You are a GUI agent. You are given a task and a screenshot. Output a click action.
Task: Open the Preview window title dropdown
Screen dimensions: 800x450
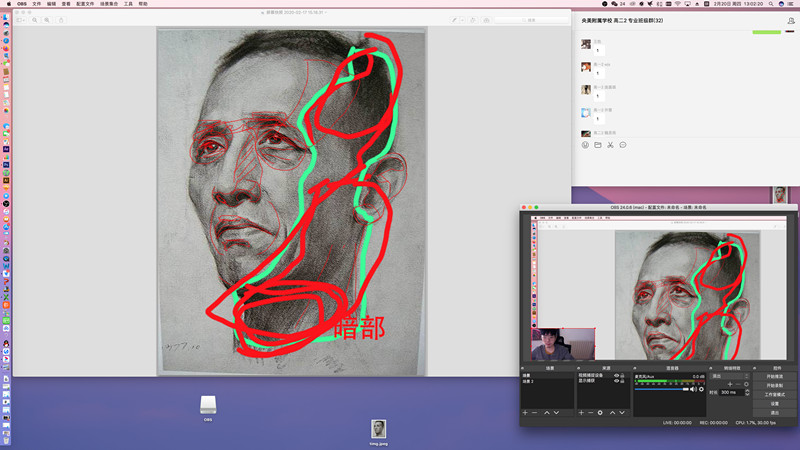[x=326, y=12]
